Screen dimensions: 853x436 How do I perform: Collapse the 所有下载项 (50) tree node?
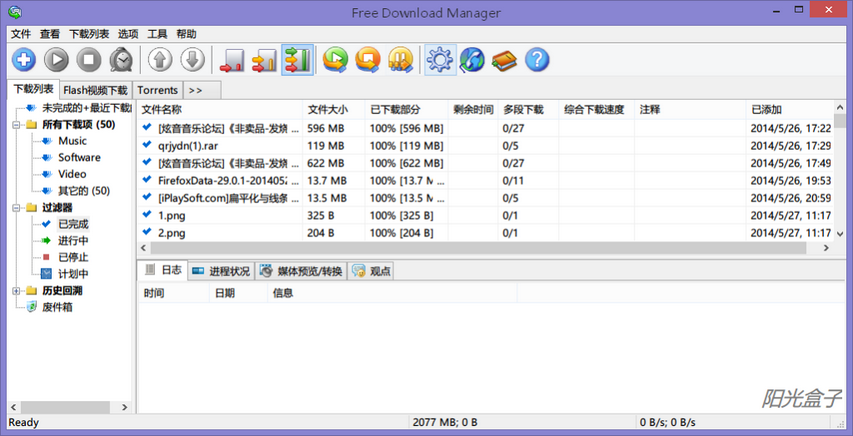pyautogui.click(x=16, y=125)
